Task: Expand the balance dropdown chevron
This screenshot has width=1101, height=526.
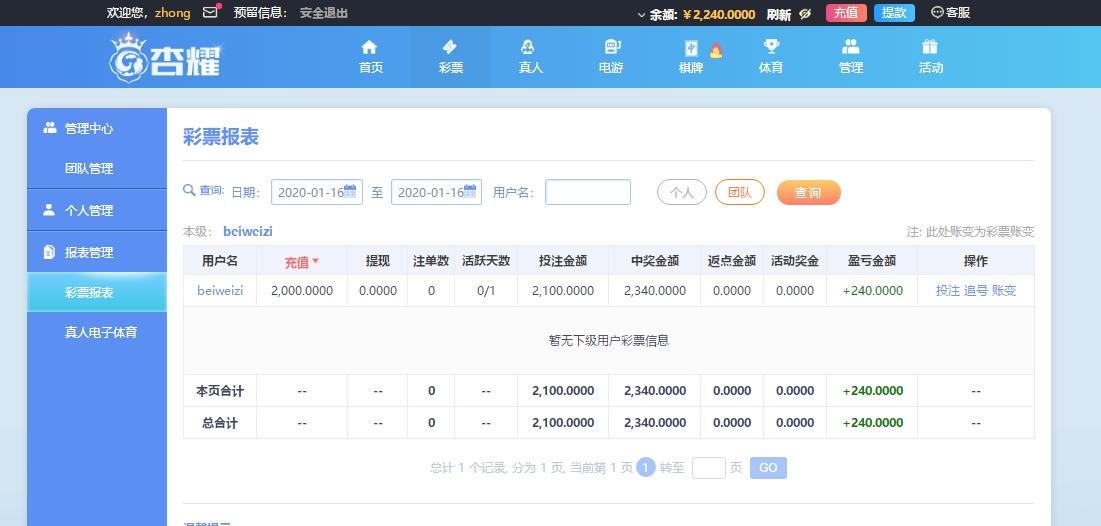Action: (641, 14)
